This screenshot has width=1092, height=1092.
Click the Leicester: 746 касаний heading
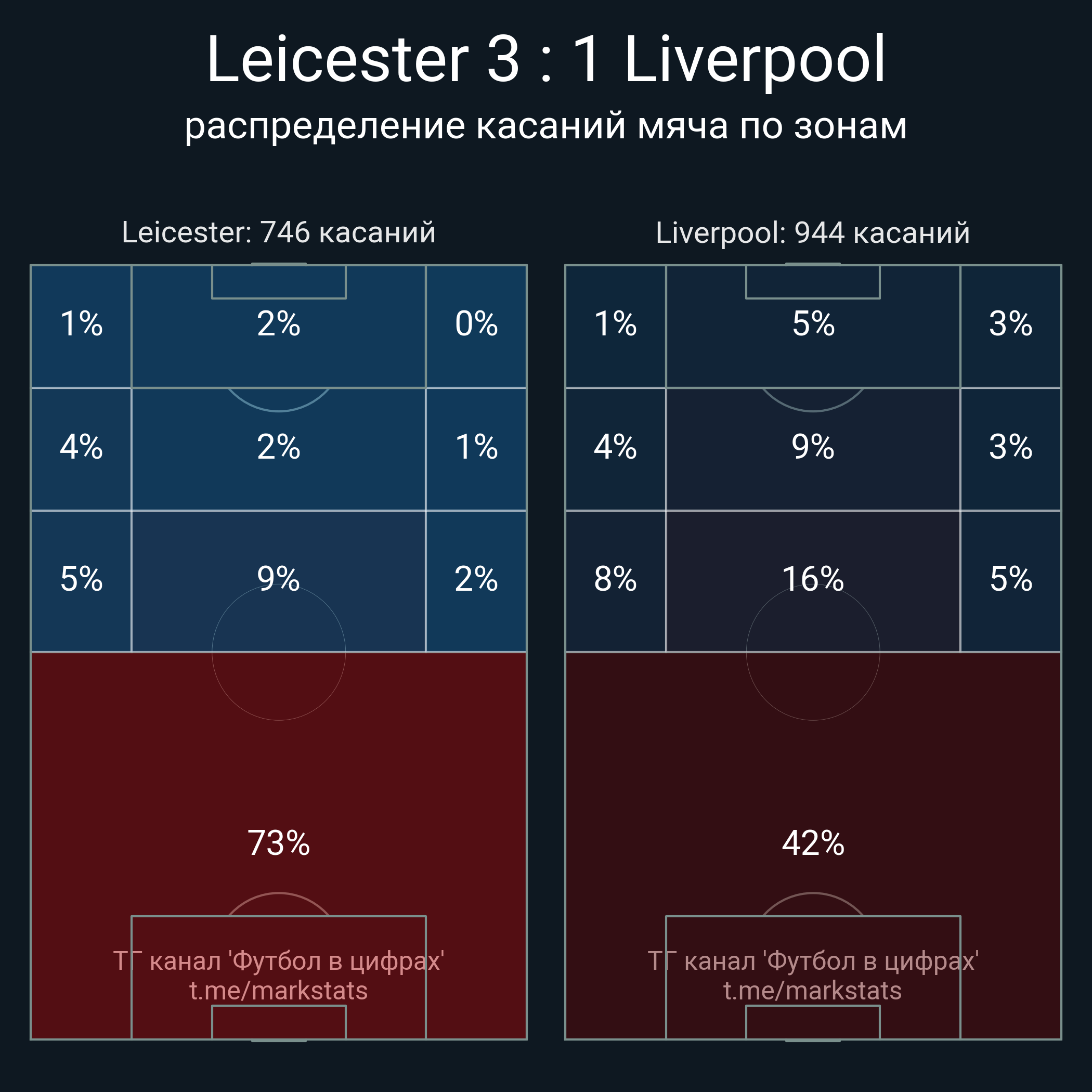[x=279, y=232]
